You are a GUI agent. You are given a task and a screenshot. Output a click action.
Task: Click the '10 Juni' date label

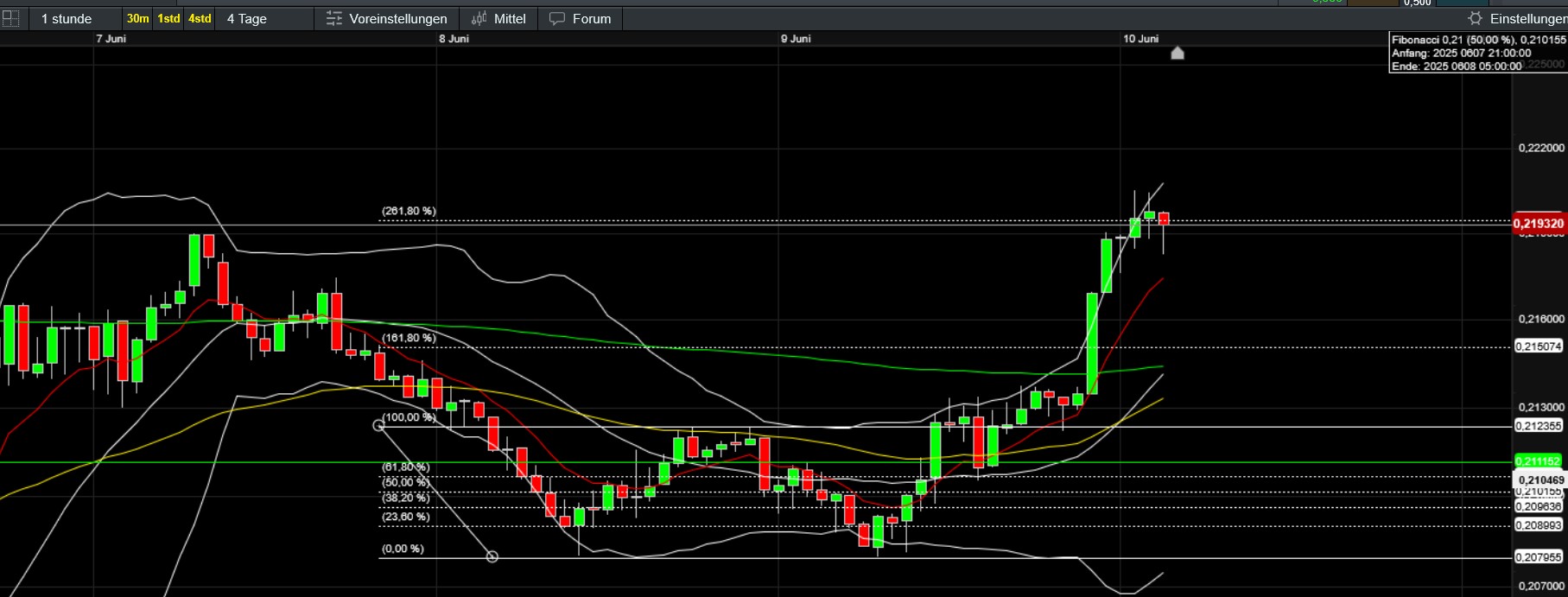[1140, 39]
